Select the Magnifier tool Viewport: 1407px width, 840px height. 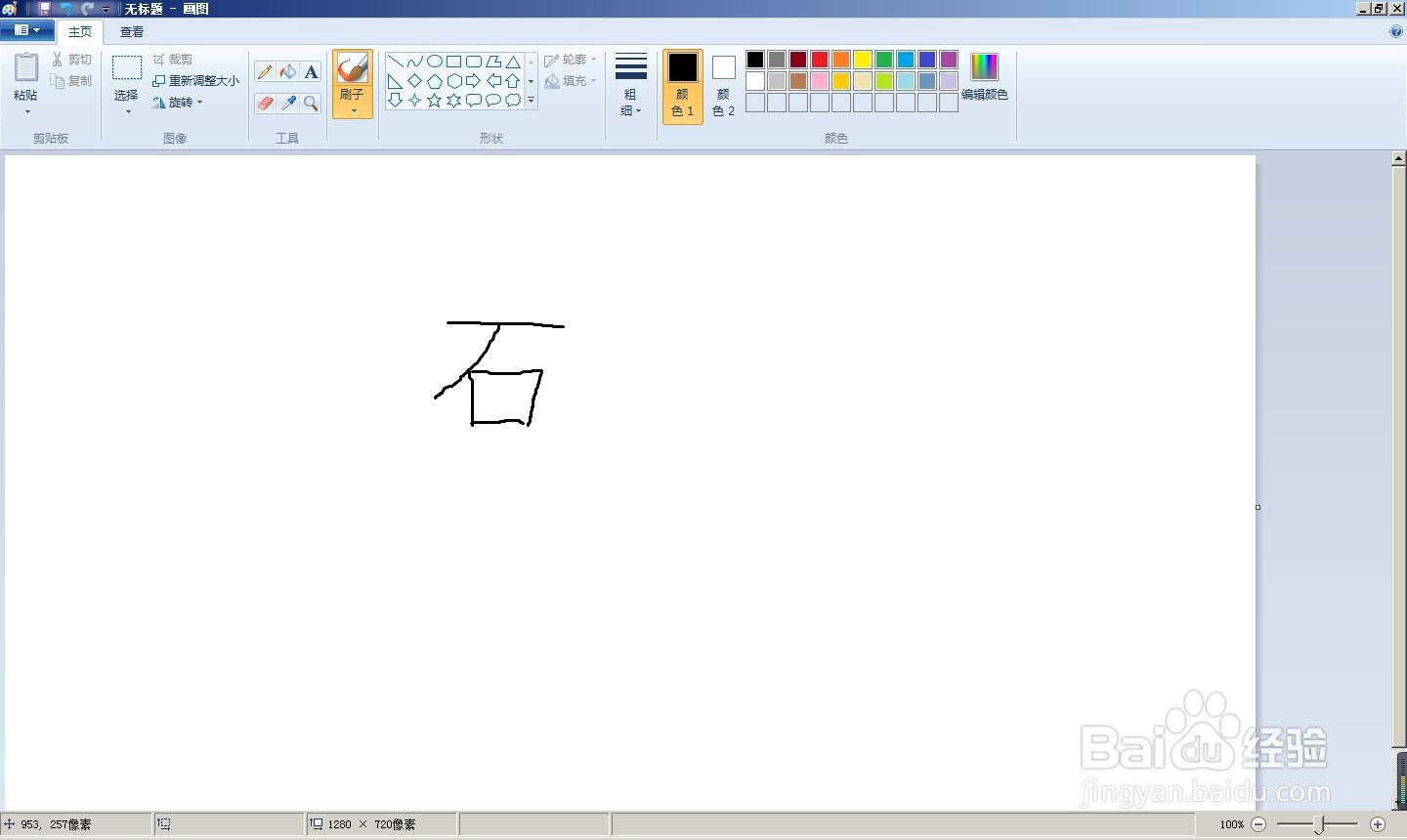[x=311, y=103]
